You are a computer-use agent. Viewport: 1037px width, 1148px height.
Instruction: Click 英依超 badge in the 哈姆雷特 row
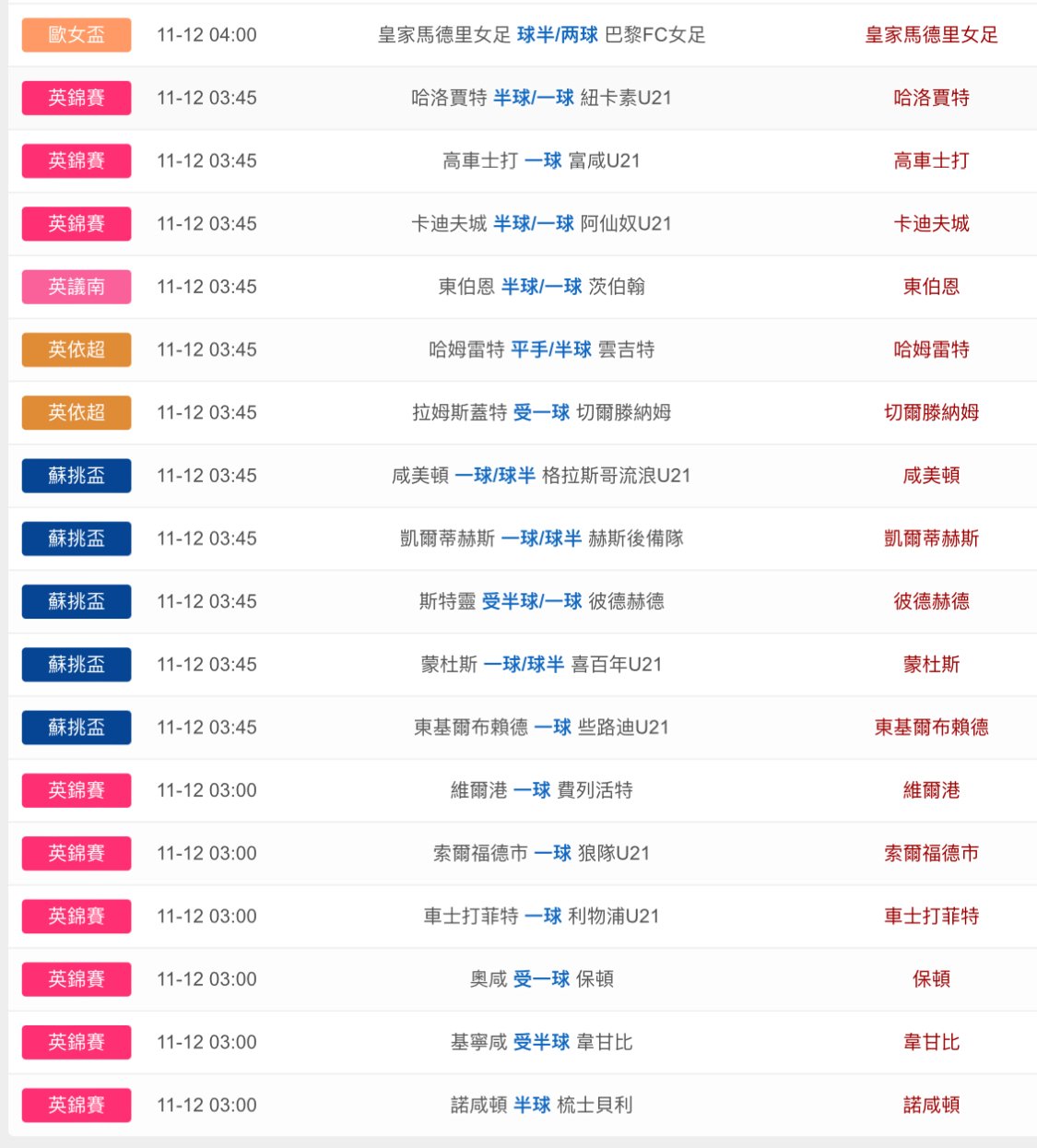77,349
